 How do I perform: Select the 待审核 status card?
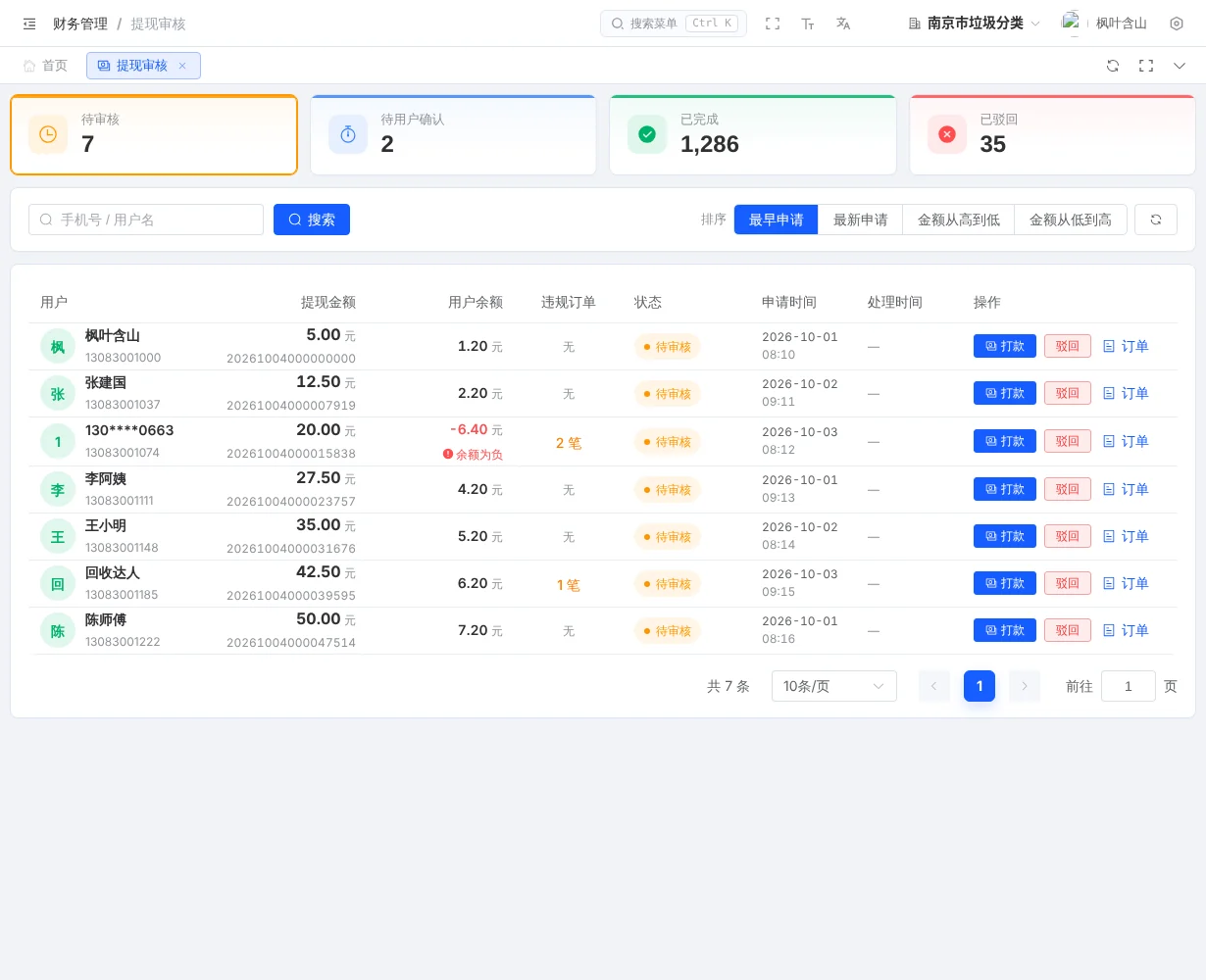click(x=154, y=135)
